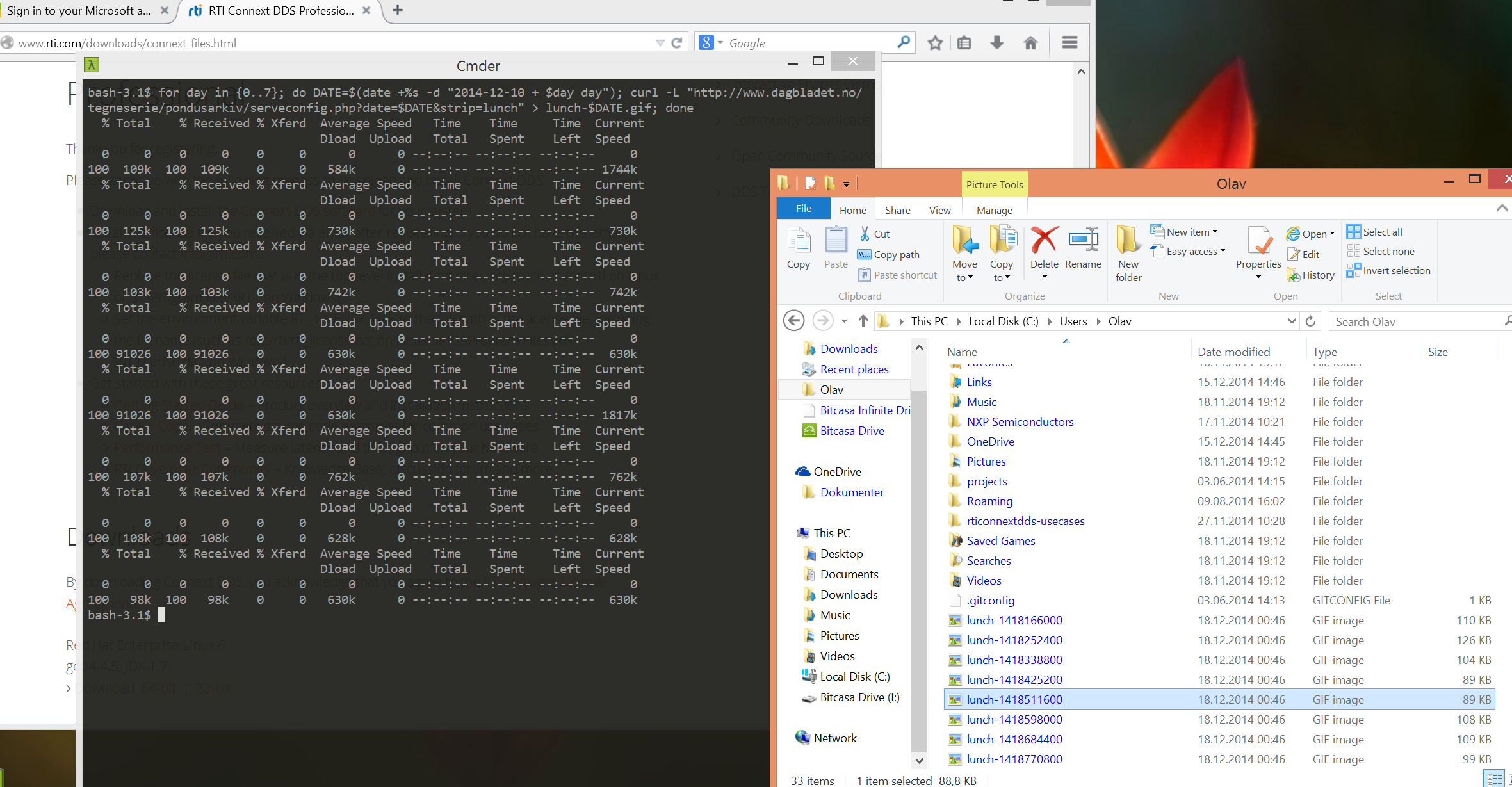Open a new browser tab
Screen dimensions: 1512x787
click(x=398, y=10)
